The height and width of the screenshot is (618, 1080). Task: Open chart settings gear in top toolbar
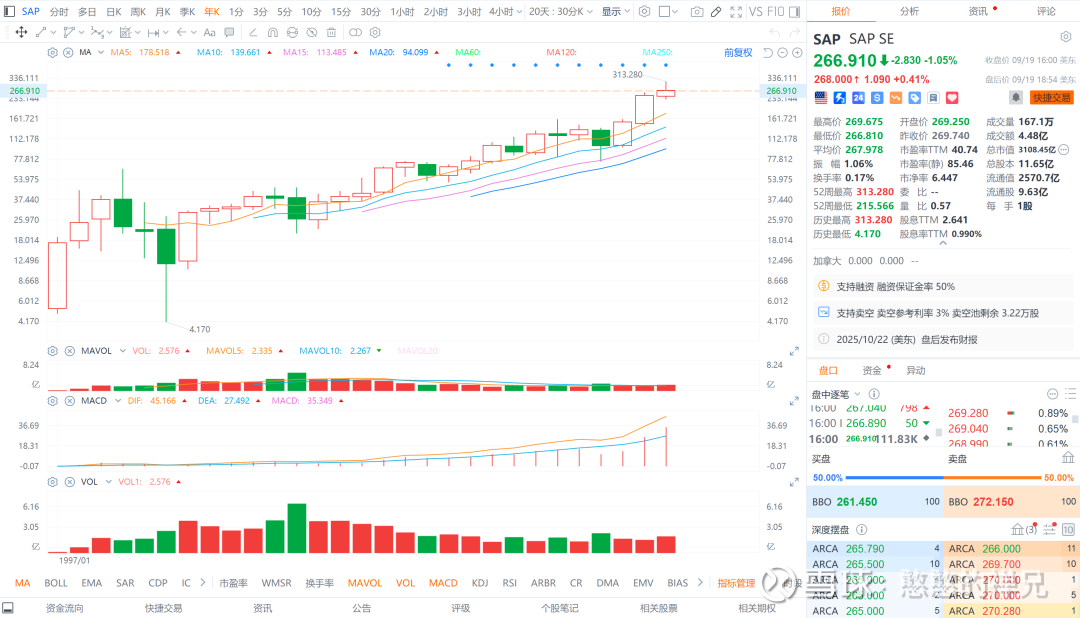coord(644,12)
